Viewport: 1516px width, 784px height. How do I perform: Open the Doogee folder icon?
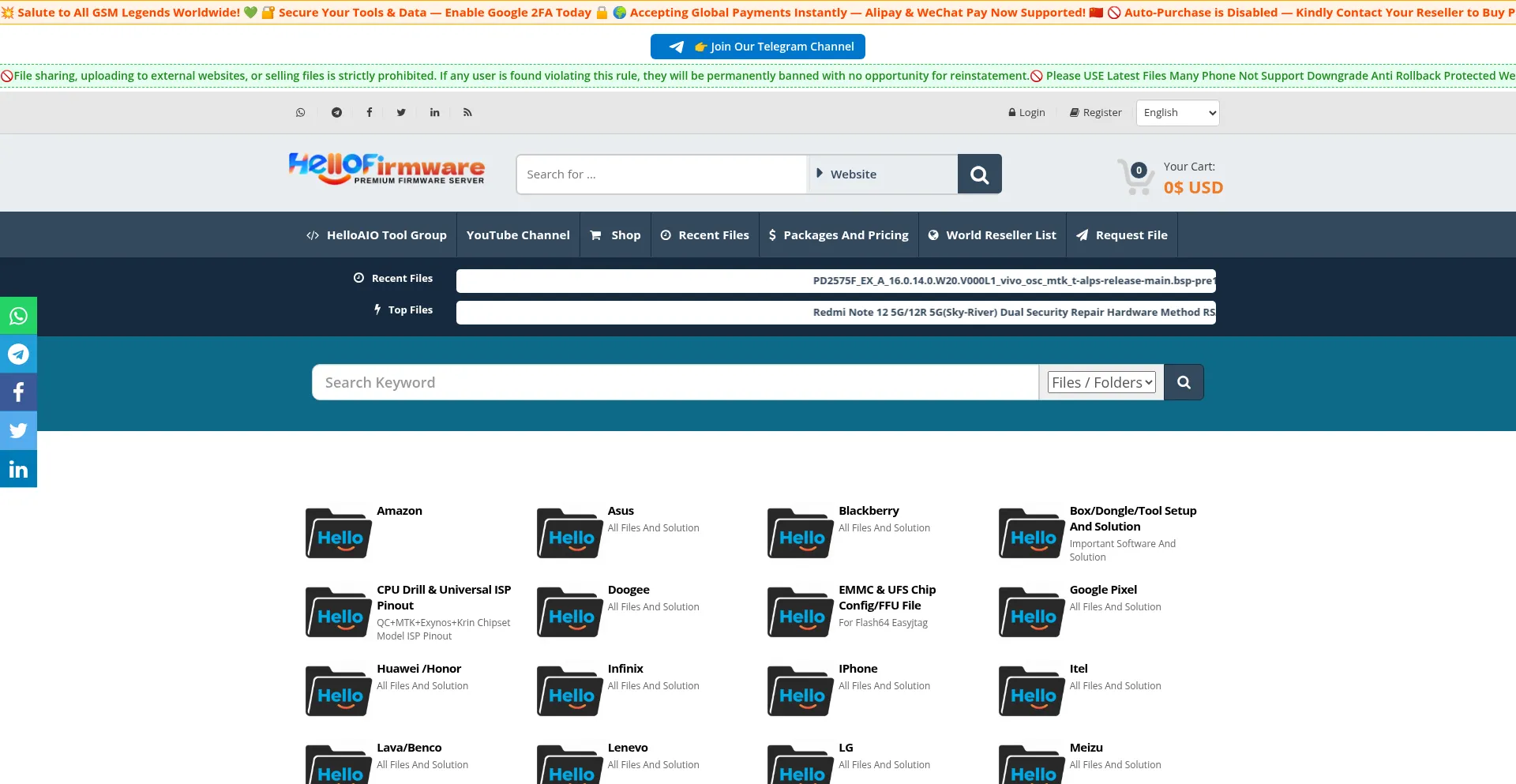point(569,612)
